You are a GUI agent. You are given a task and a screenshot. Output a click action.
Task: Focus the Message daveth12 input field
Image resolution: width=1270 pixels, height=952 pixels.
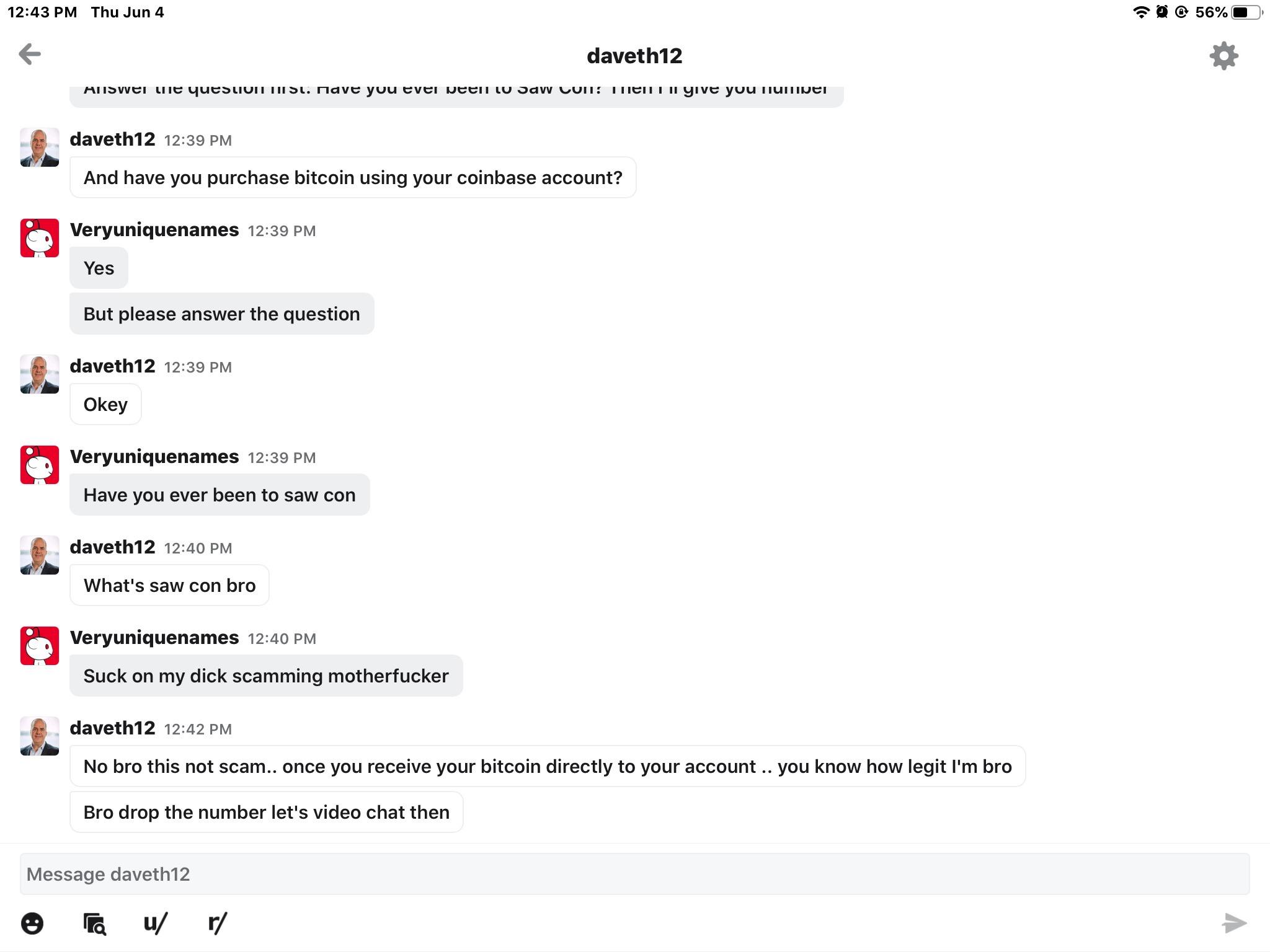(x=634, y=874)
